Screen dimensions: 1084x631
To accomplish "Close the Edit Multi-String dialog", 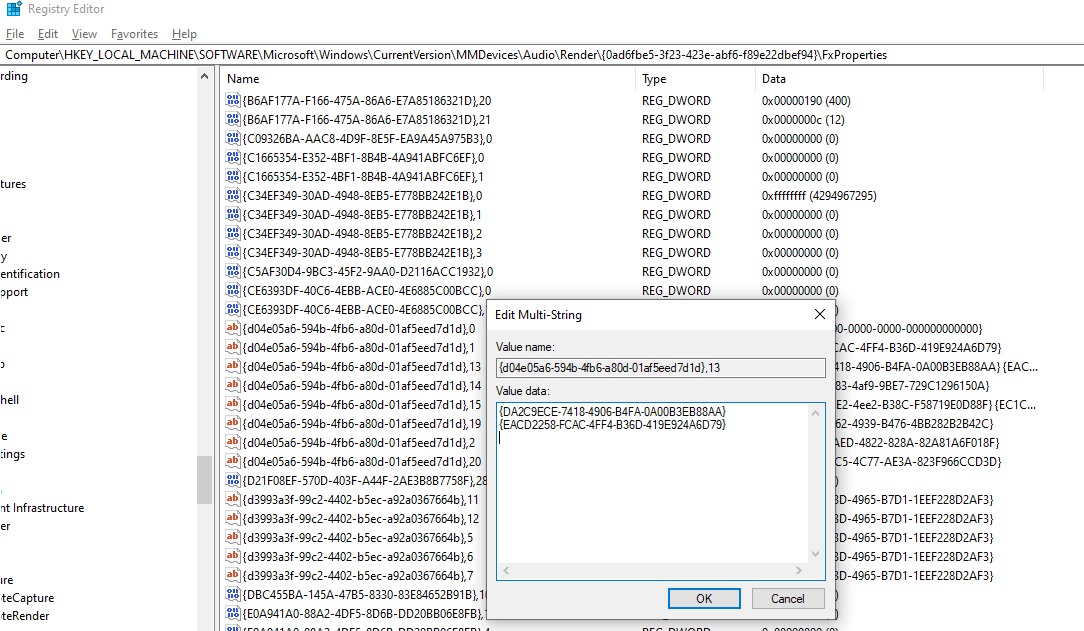I will 820,314.
